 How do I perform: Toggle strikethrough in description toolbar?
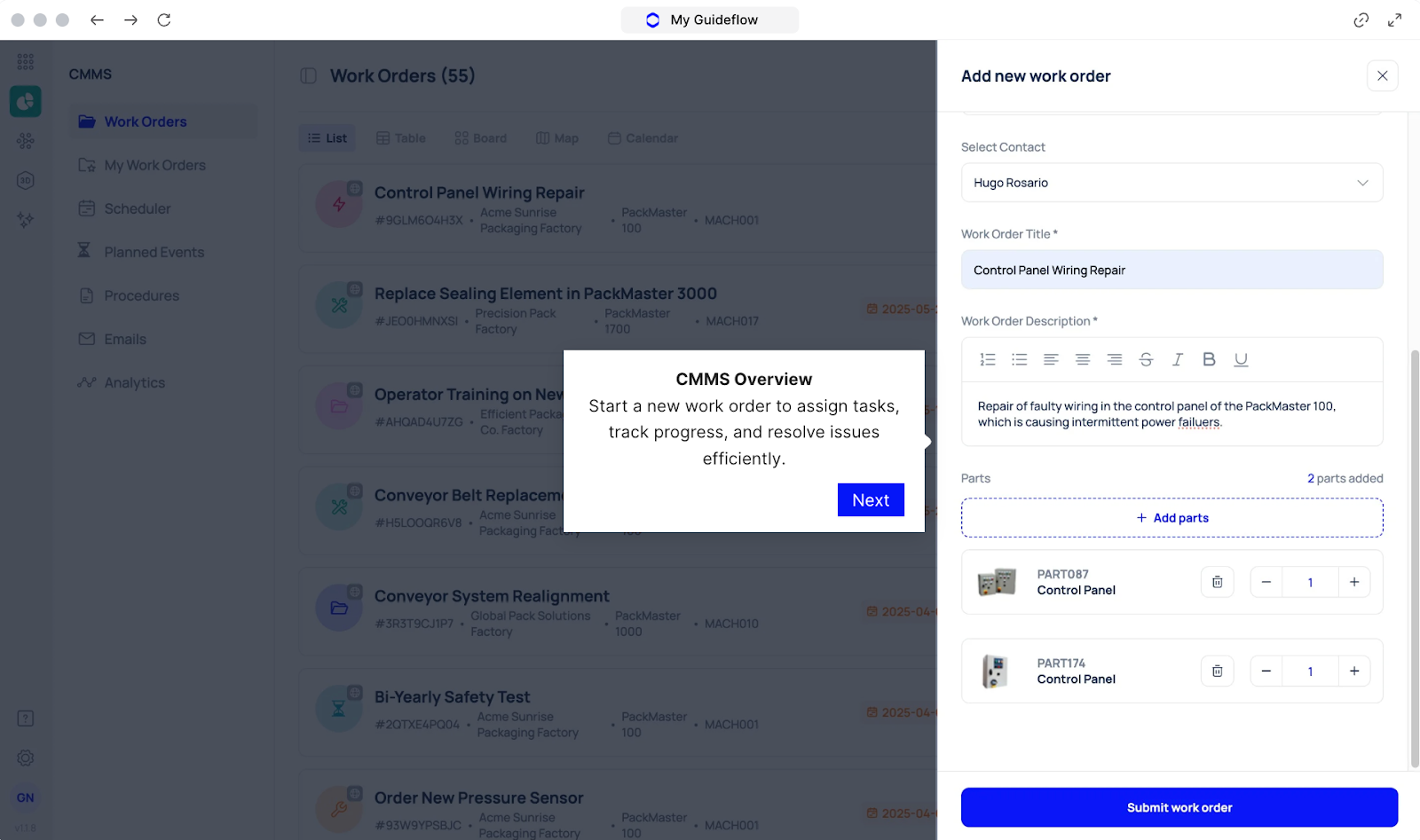pos(1146,359)
